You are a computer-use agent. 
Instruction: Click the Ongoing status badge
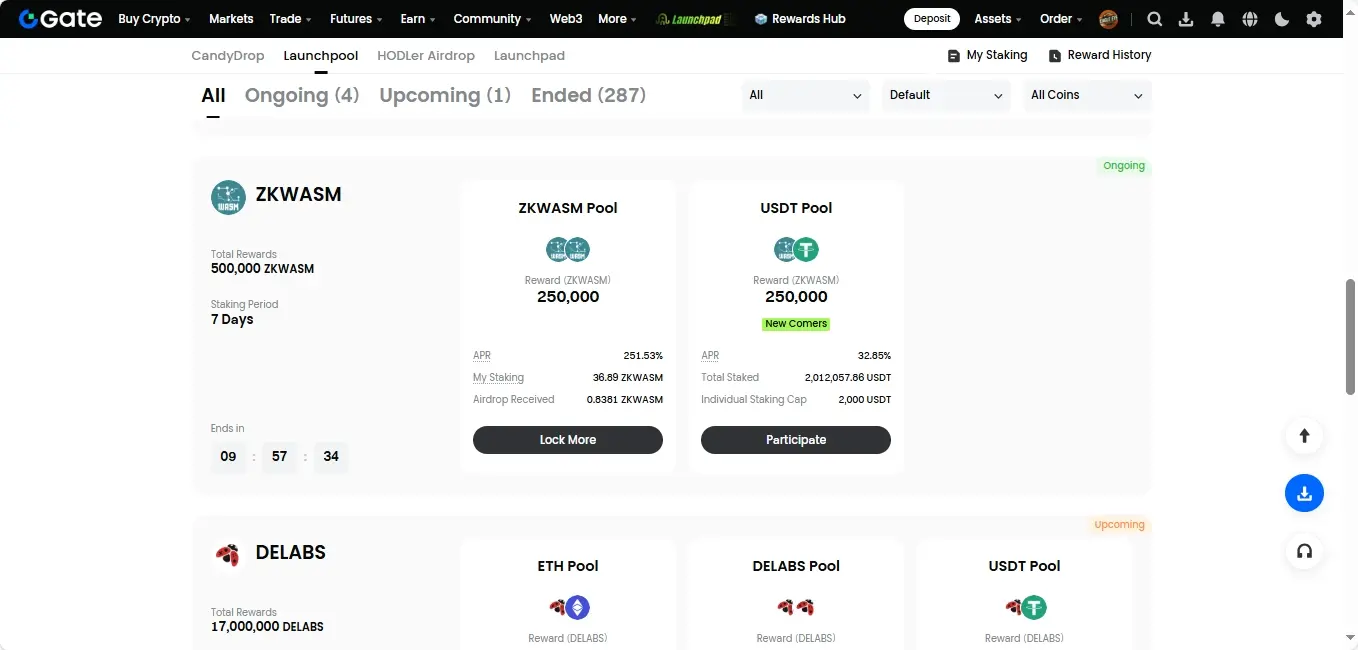tap(1124, 166)
